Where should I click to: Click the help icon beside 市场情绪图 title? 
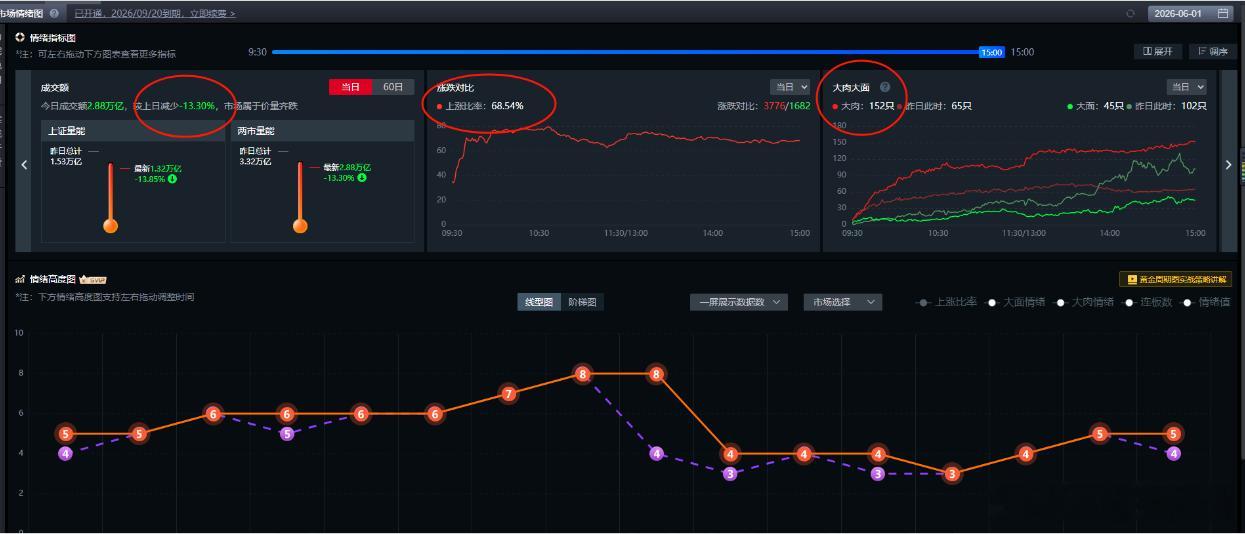point(54,13)
